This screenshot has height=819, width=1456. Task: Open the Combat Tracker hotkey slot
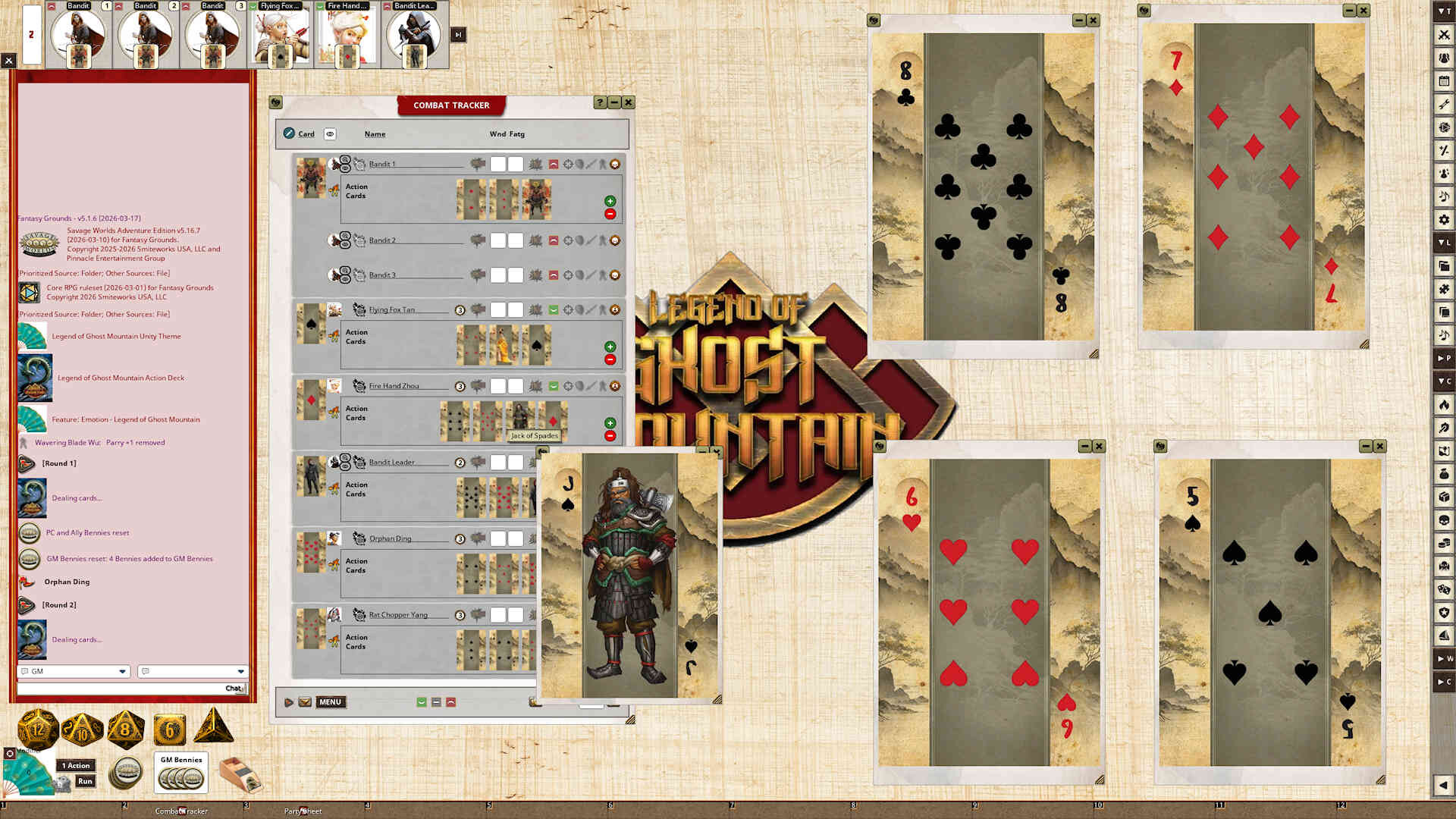pos(181,811)
